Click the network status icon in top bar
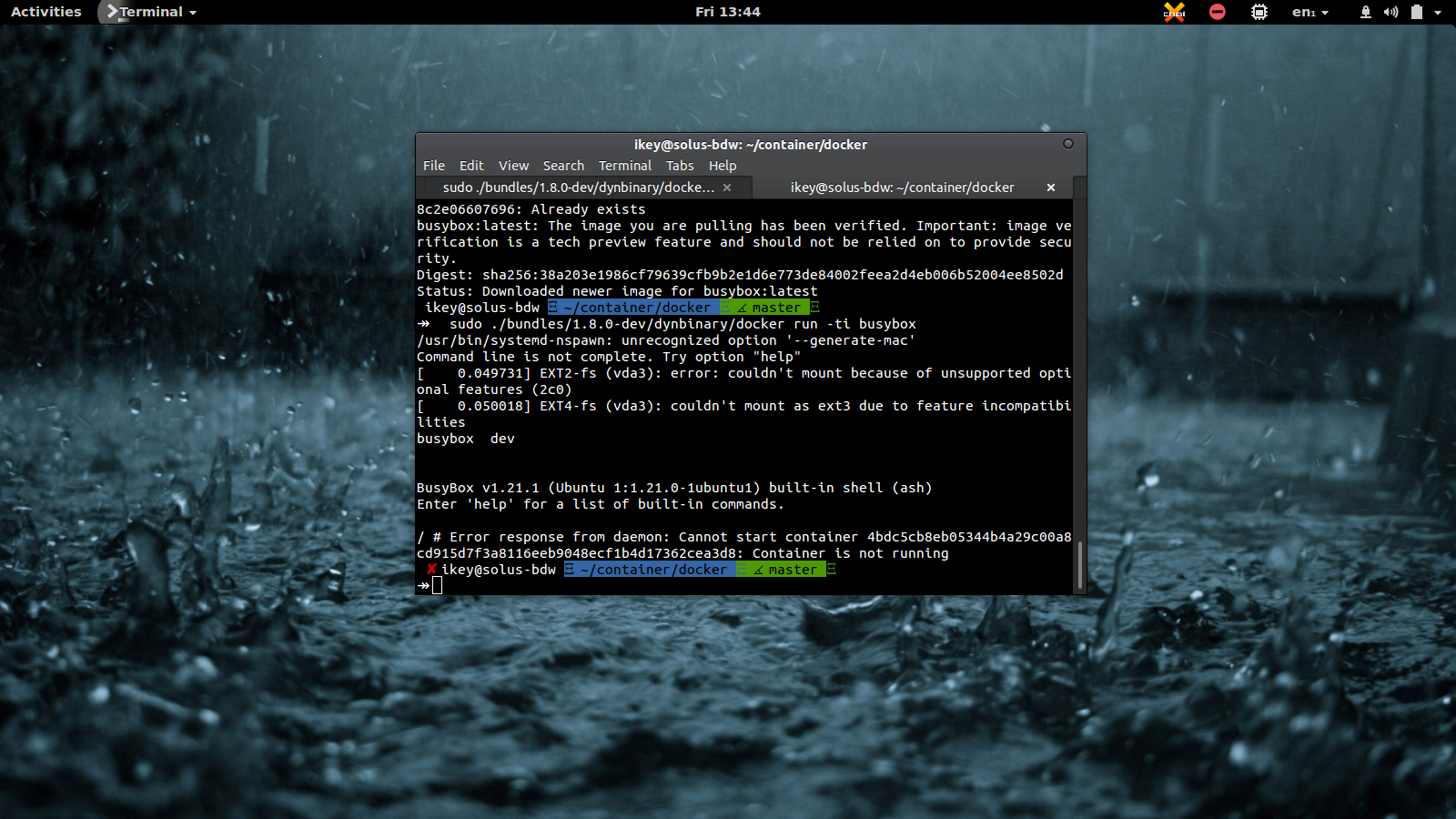This screenshot has width=1456, height=819. click(x=1365, y=12)
